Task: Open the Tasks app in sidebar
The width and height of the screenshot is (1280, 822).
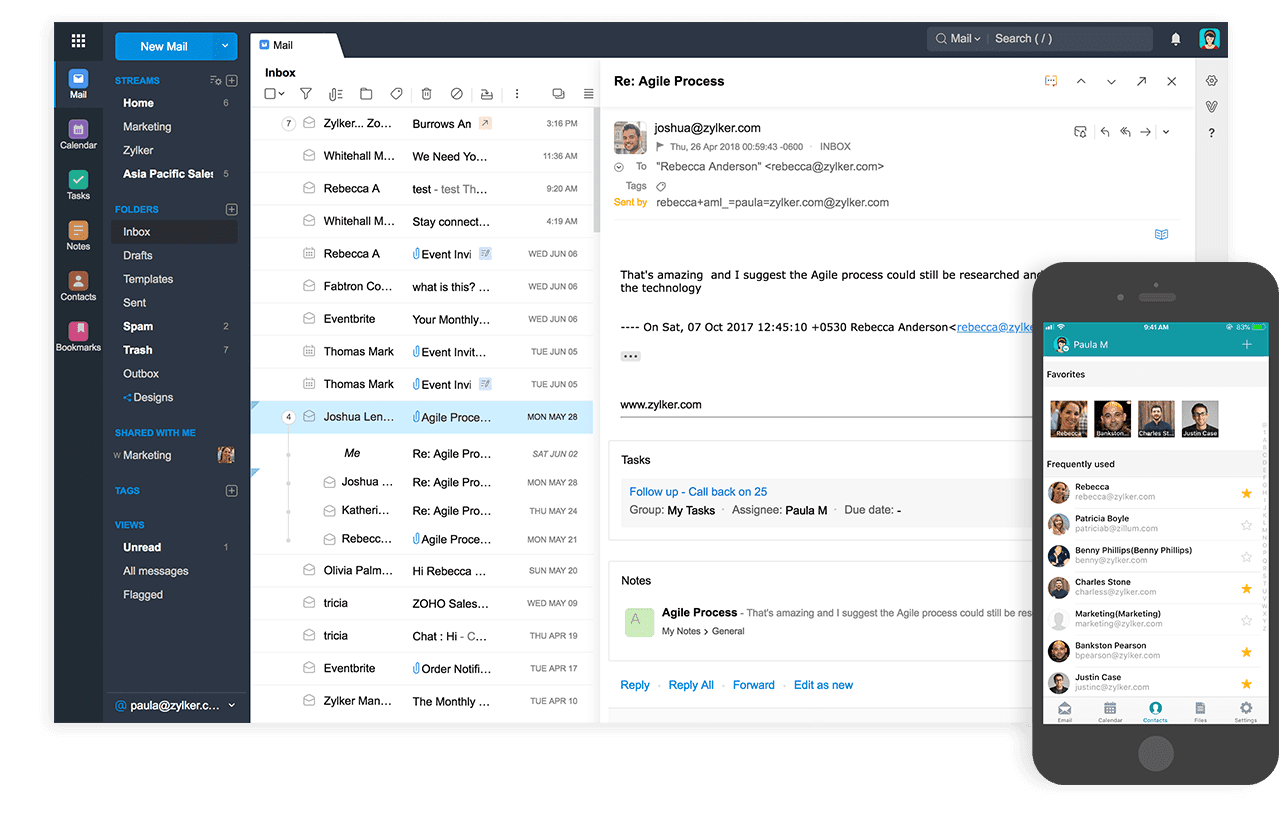Action: tap(78, 185)
